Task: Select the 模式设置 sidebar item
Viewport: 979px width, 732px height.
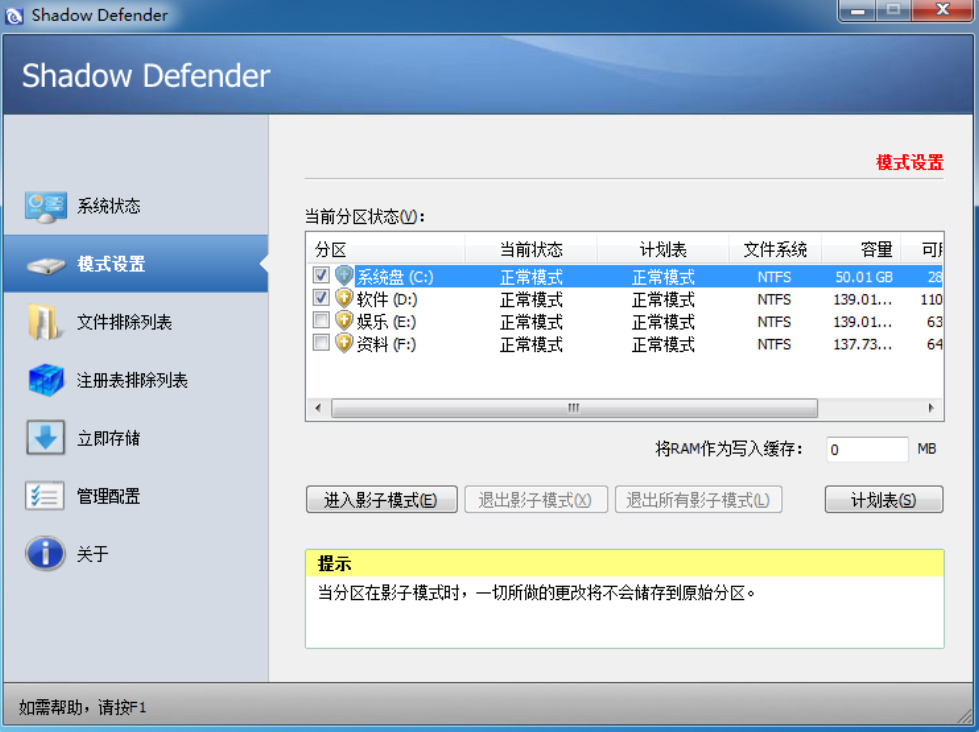Action: 135,264
